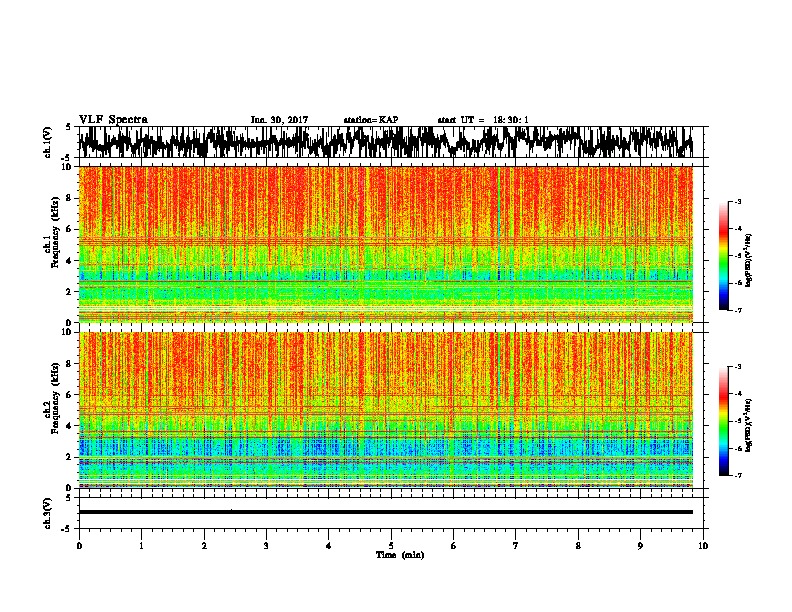Click the ch.1 spectrogram color bar
This screenshot has width=792, height=612.
pos(724,256)
